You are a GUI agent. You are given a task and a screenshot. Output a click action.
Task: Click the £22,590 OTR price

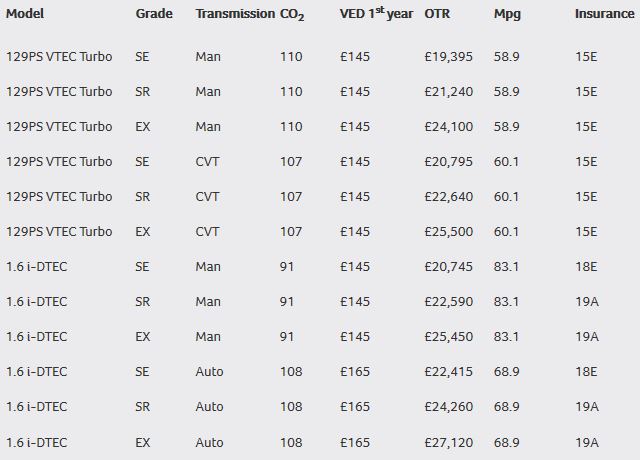click(x=450, y=302)
